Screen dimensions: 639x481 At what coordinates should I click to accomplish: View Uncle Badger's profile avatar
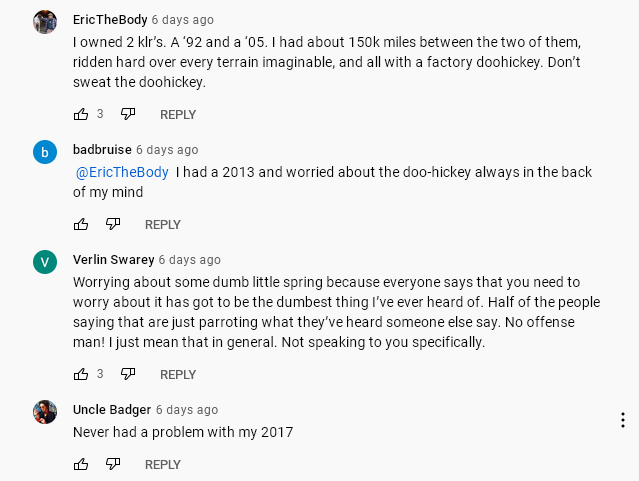coord(45,412)
